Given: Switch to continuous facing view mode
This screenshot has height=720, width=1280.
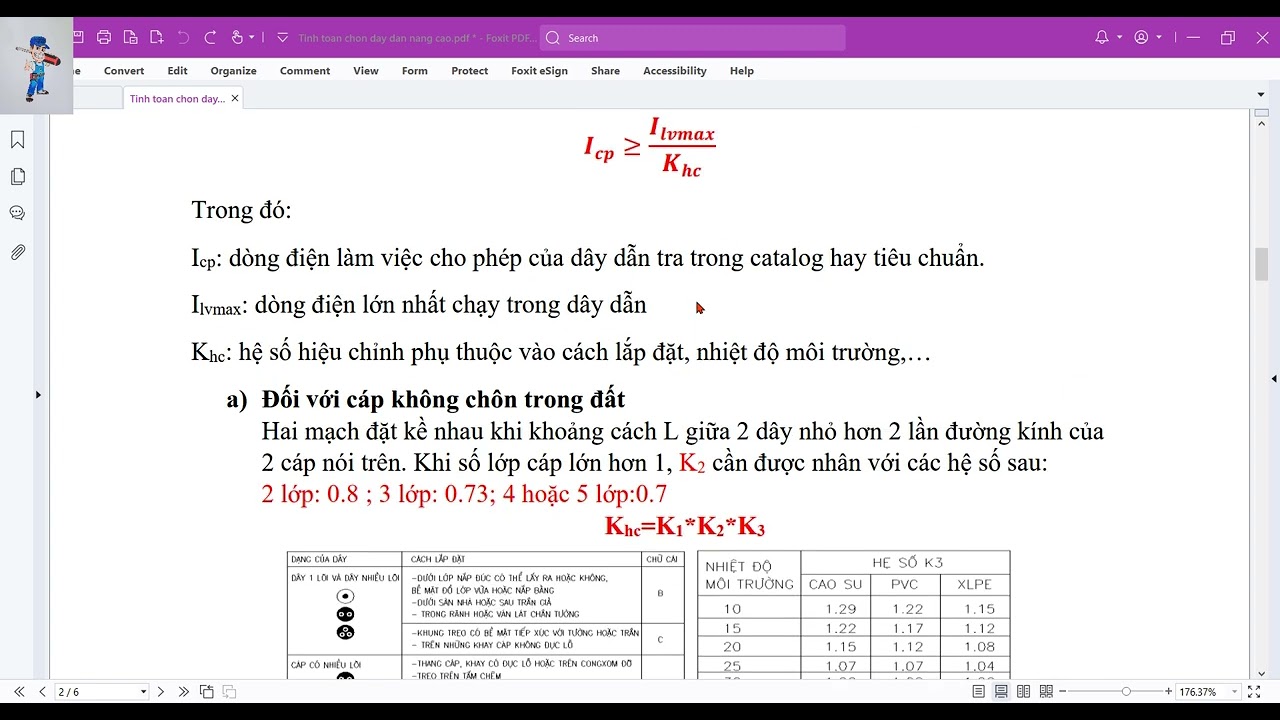Looking at the screenshot, I should click(x=1046, y=691).
